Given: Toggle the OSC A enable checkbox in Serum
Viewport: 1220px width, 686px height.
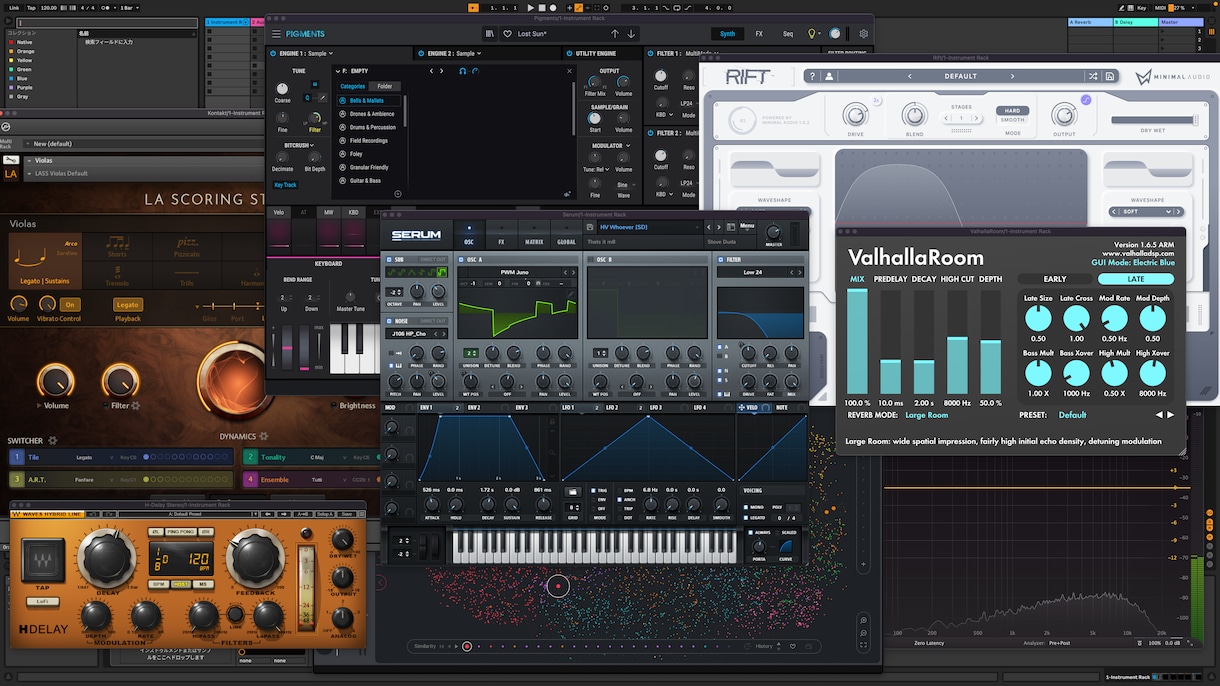Looking at the screenshot, I should (x=462, y=260).
